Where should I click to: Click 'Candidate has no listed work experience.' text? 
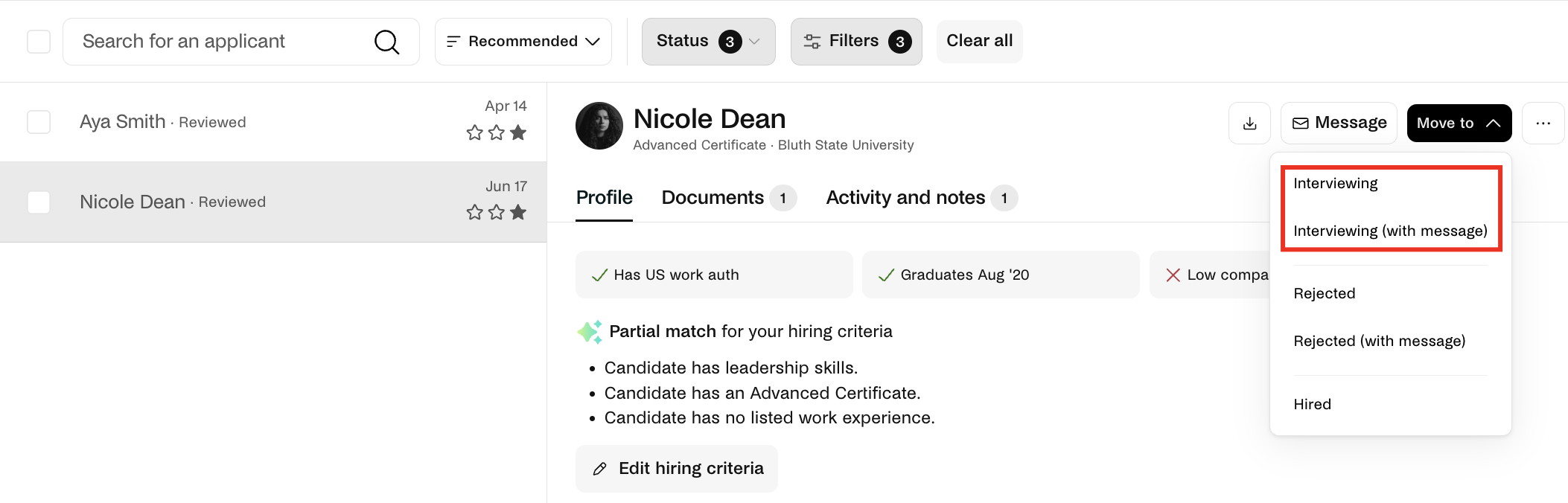pyautogui.click(x=770, y=418)
